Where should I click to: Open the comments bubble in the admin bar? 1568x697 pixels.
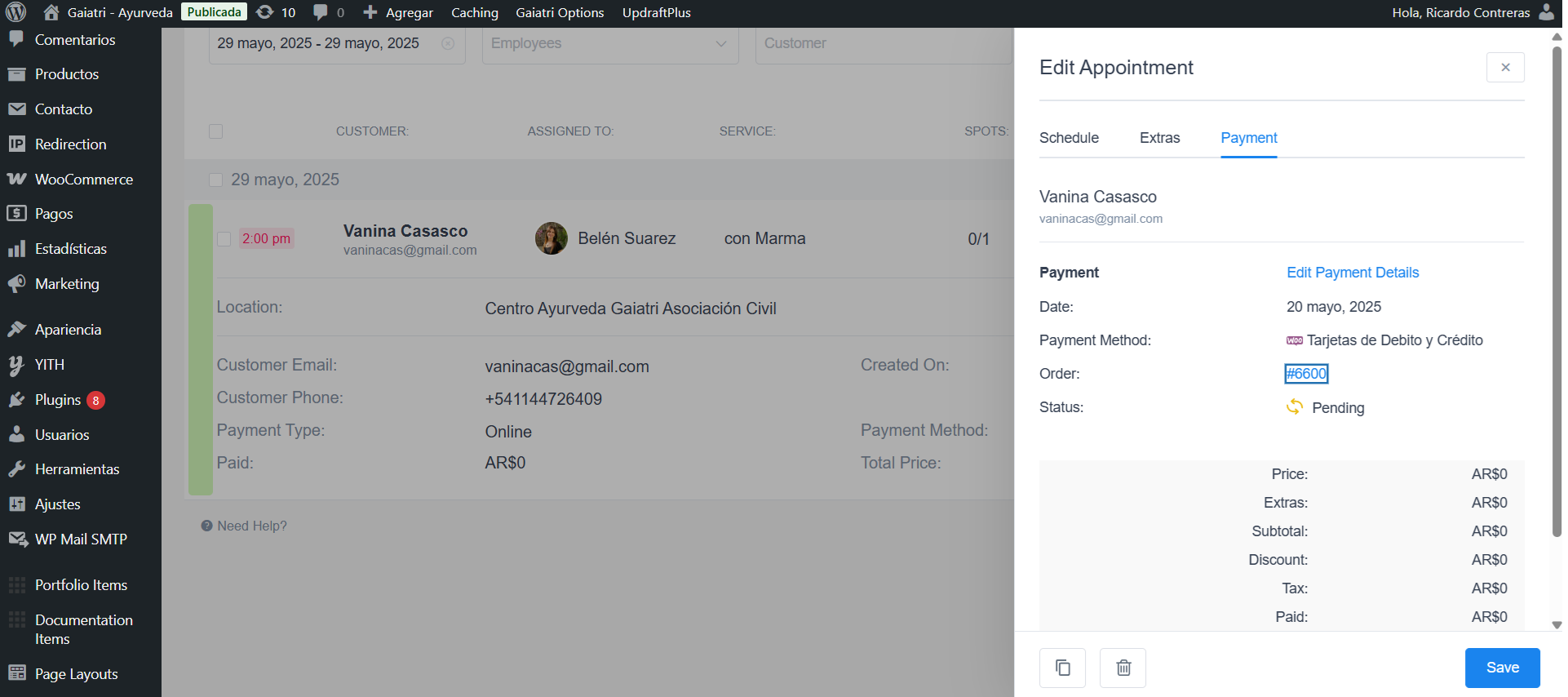click(x=329, y=12)
